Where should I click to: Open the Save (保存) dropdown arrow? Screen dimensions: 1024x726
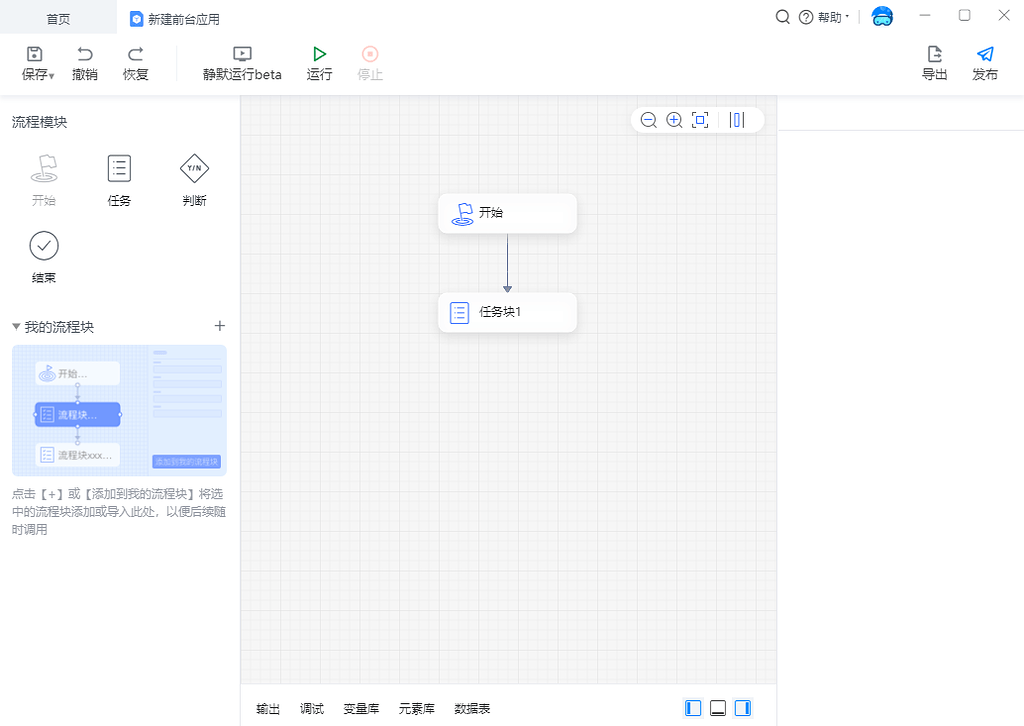click(52, 76)
